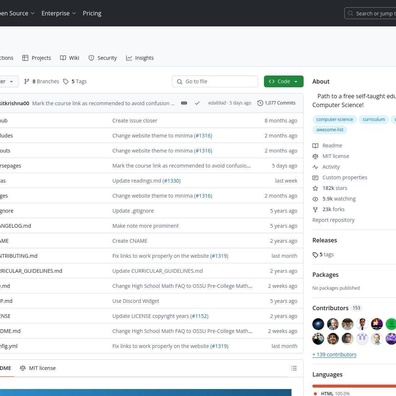Go to Pricing page
396x396 pixels.
coord(92,13)
